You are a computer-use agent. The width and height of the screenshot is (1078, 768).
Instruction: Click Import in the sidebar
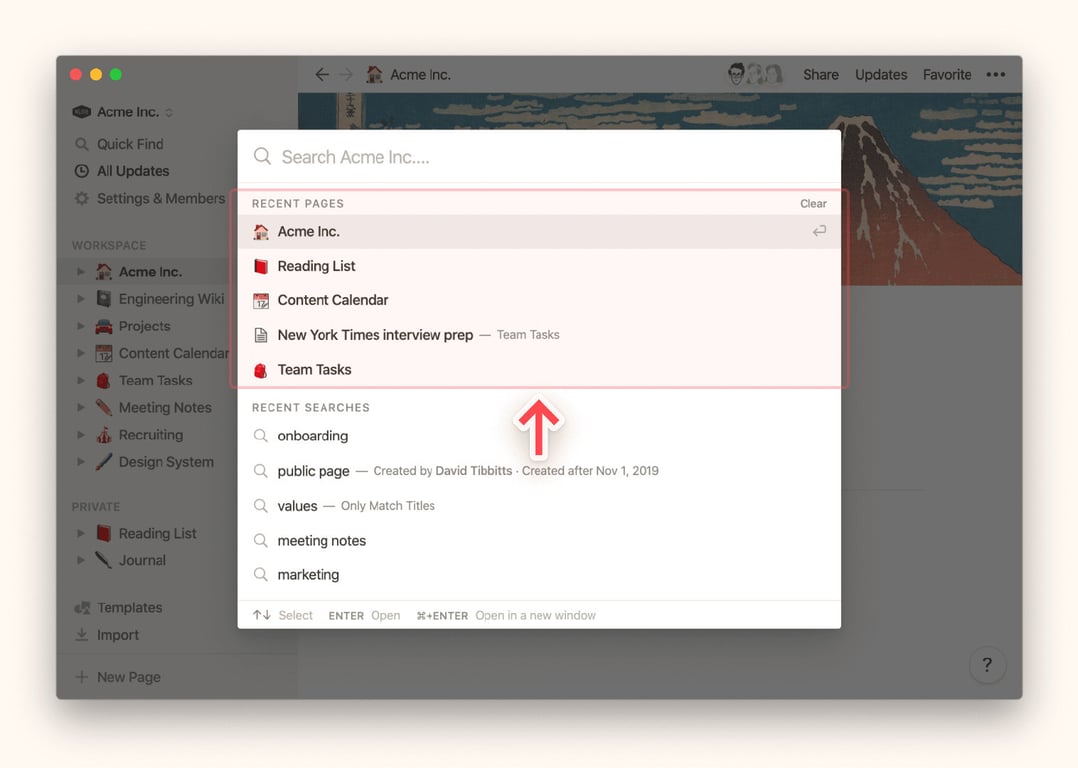coord(117,635)
